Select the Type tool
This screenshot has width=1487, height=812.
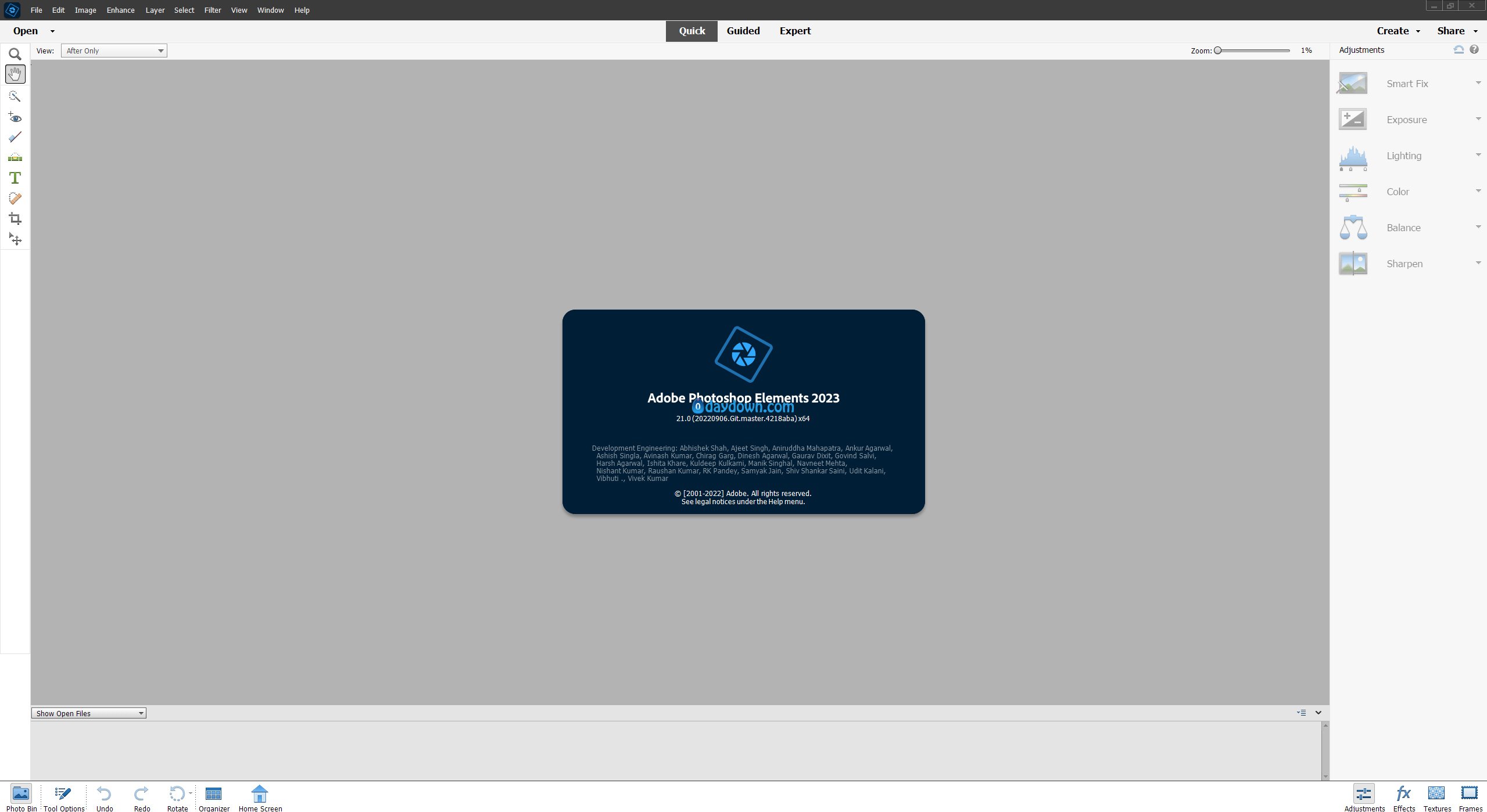15,178
